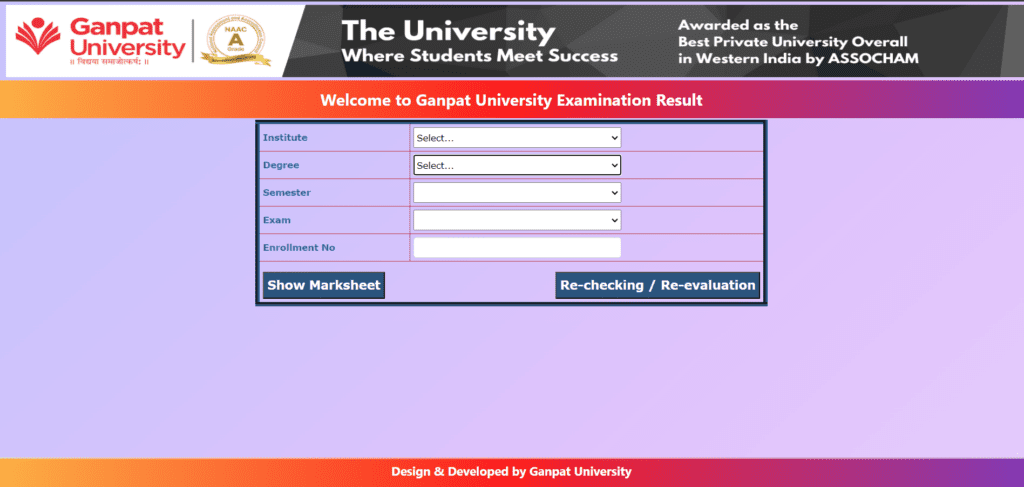Click the Degree label
Screen dimensions: 1024x487
point(281,165)
